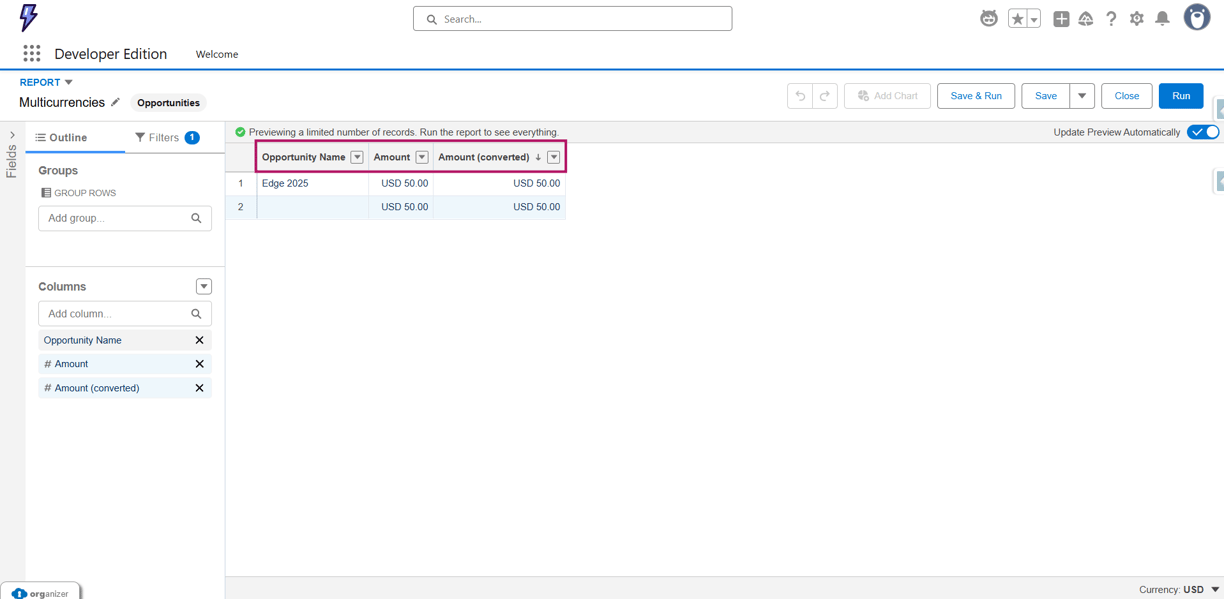The width and height of the screenshot is (1224, 599).
Task: Click the Add Chart button
Action: [x=887, y=96]
